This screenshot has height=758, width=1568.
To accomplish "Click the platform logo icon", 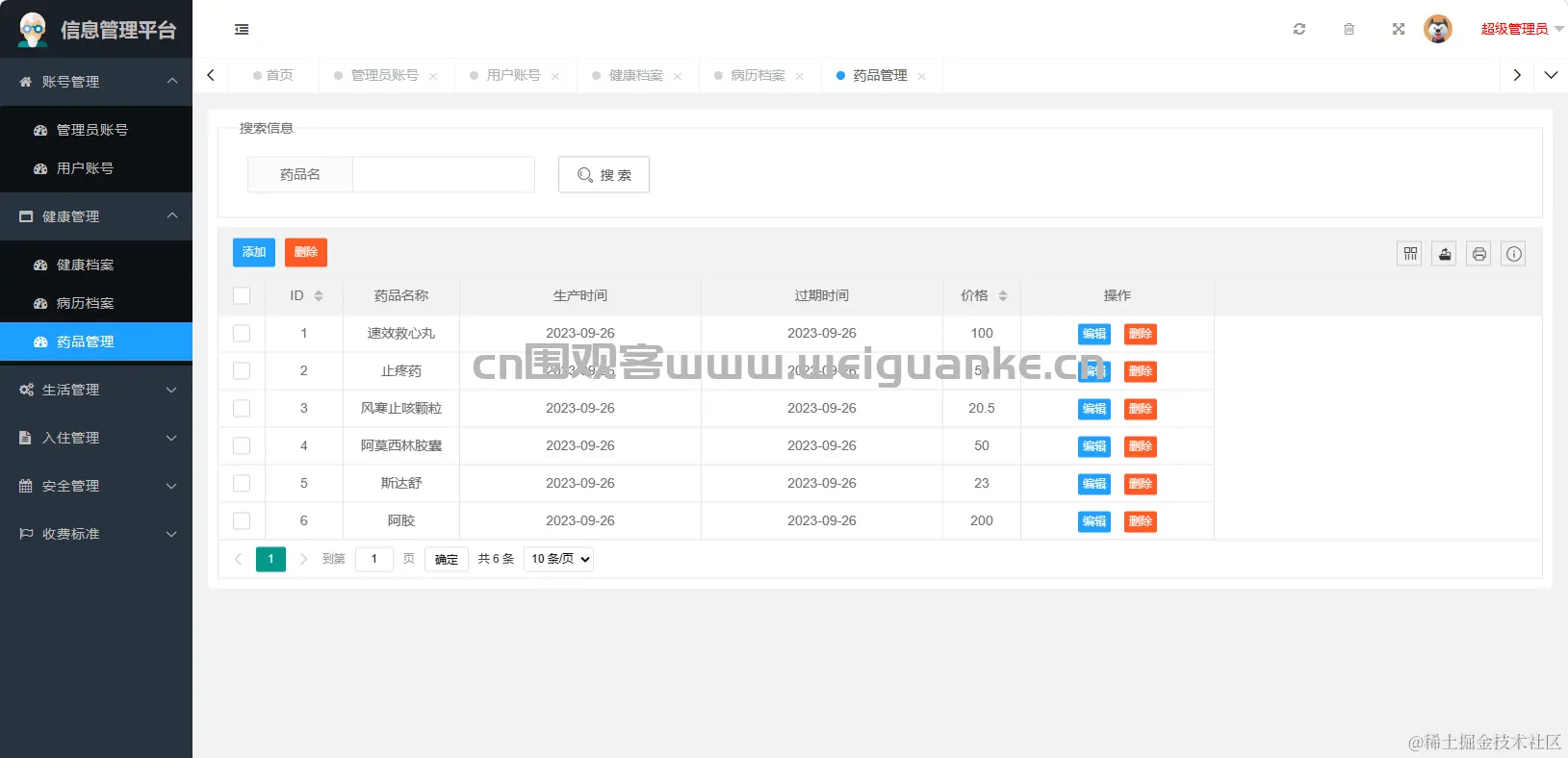I will (x=33, y=30).
